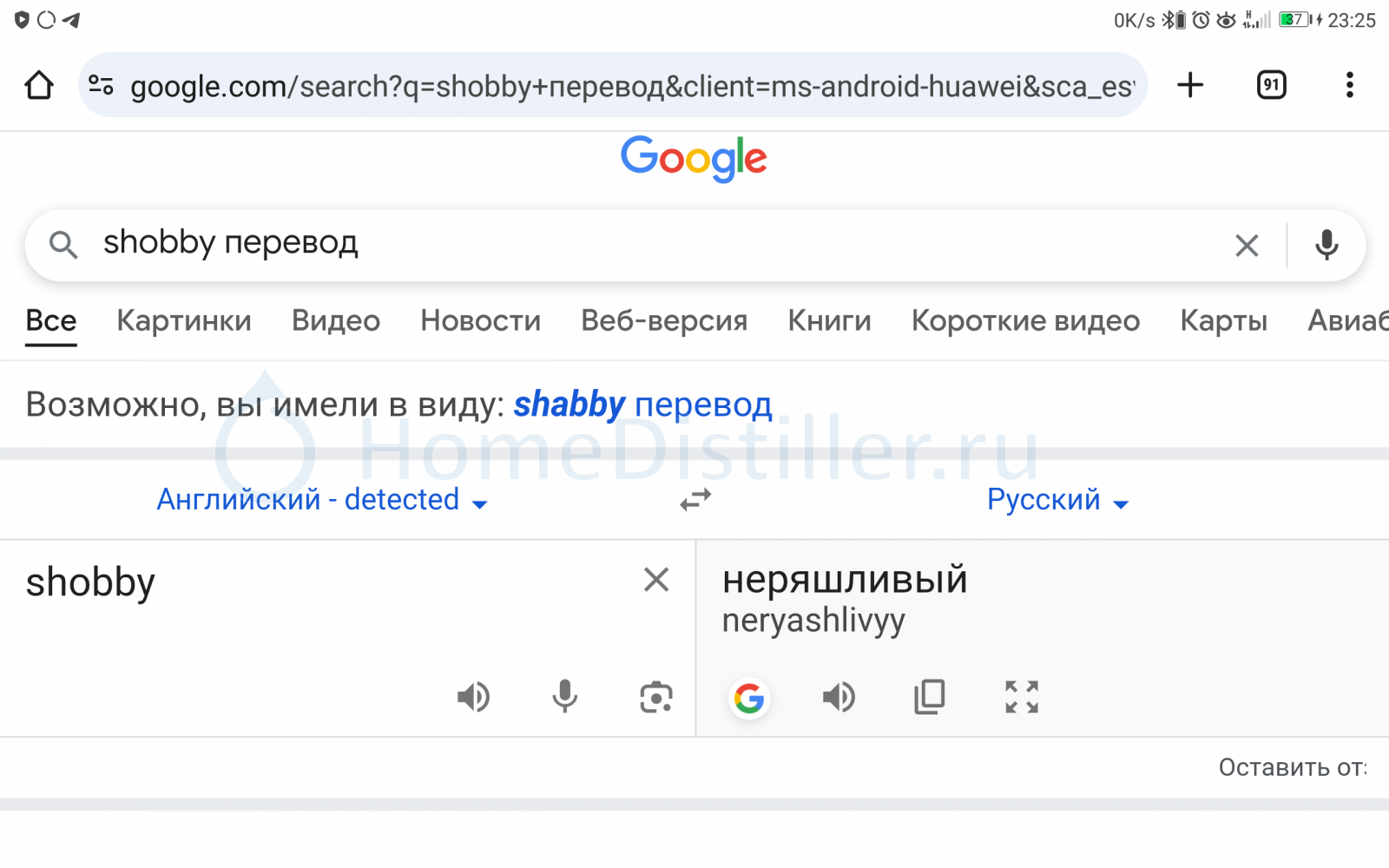Tap the browser home icon
1389x868 pixels.
tap(39, 85)
